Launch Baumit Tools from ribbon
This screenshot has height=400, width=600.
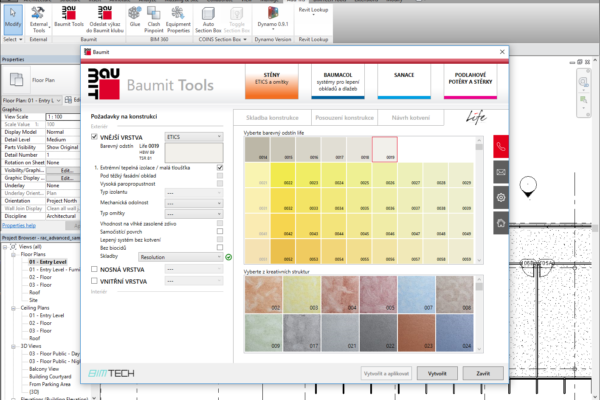click(x=69, y=17)
